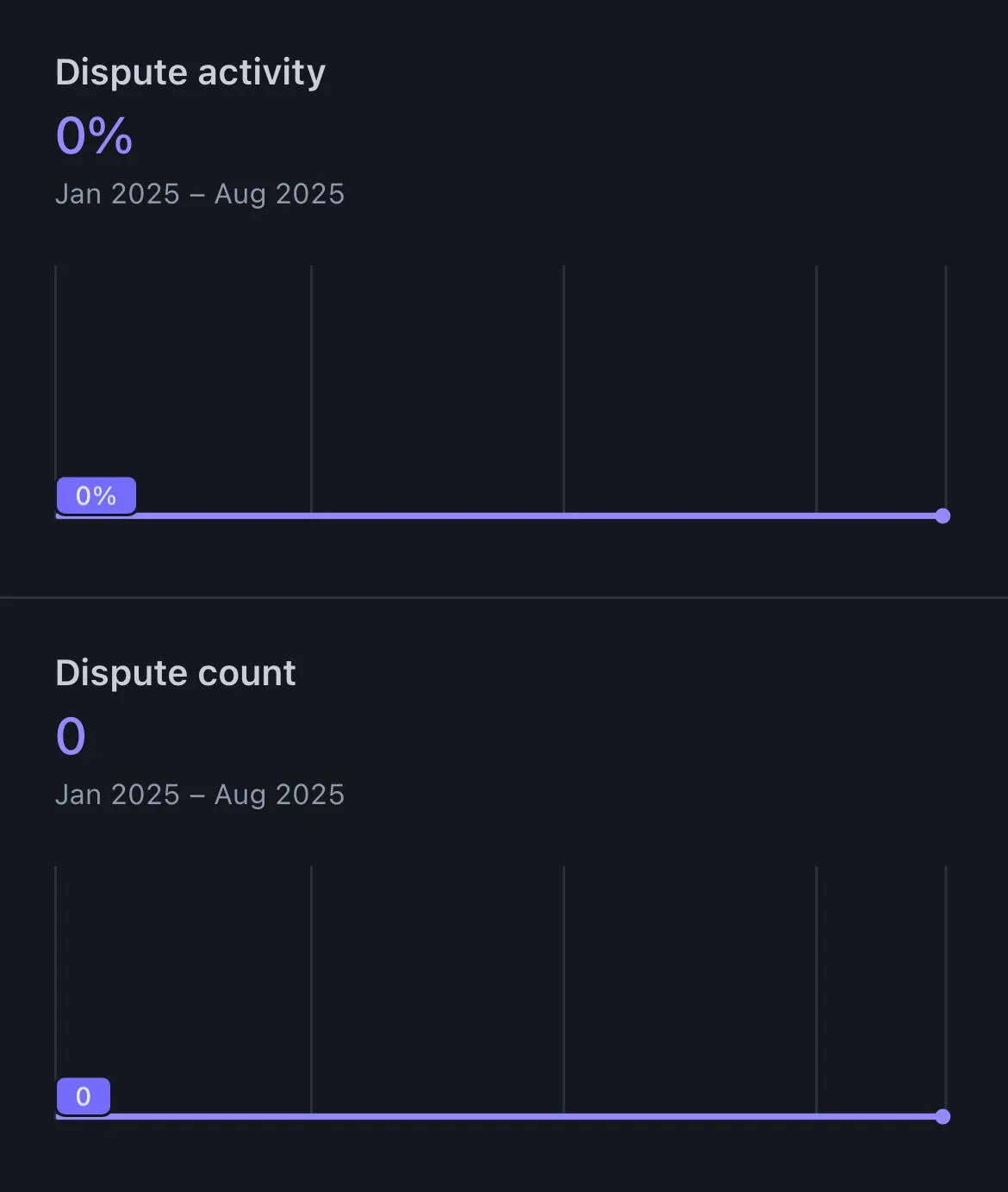Select the large 0 dispute count value
This screenshot has width=1008, height=1192.
click(71, 736)
